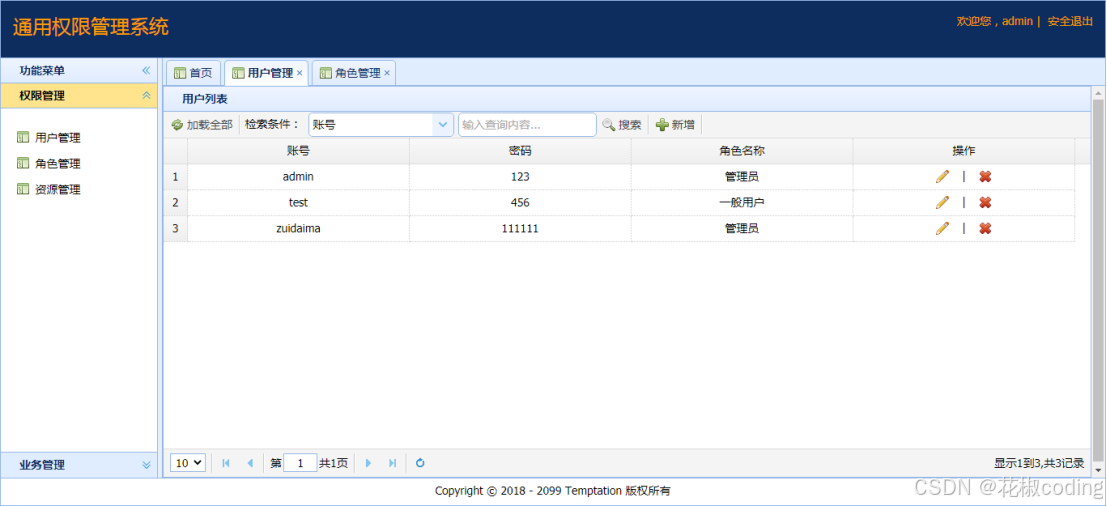Close the 用户管理 tab

point(299,73)
